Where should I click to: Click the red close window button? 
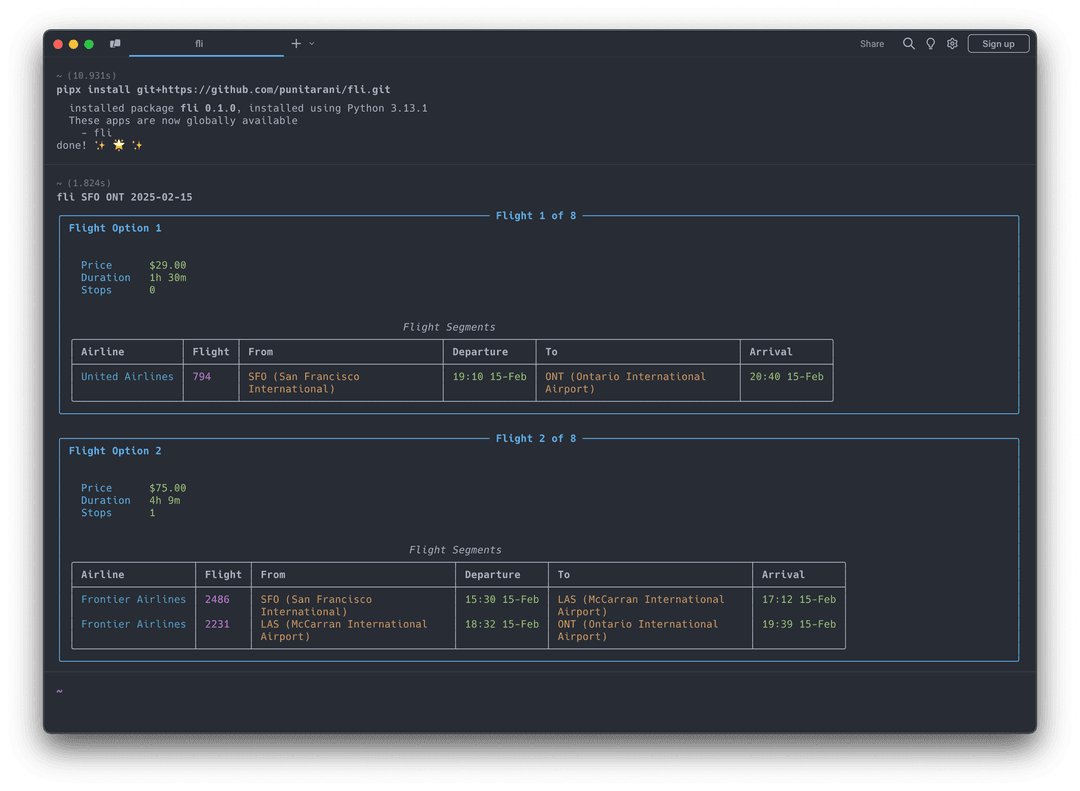tap(58, 44)
